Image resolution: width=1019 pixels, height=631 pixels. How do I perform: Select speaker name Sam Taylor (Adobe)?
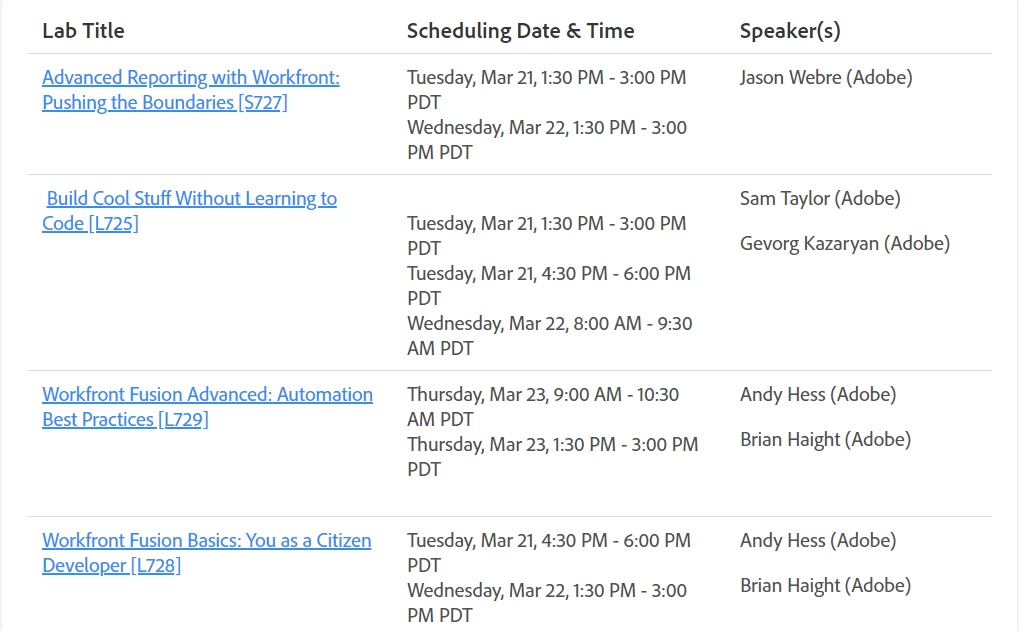[820, 198]
